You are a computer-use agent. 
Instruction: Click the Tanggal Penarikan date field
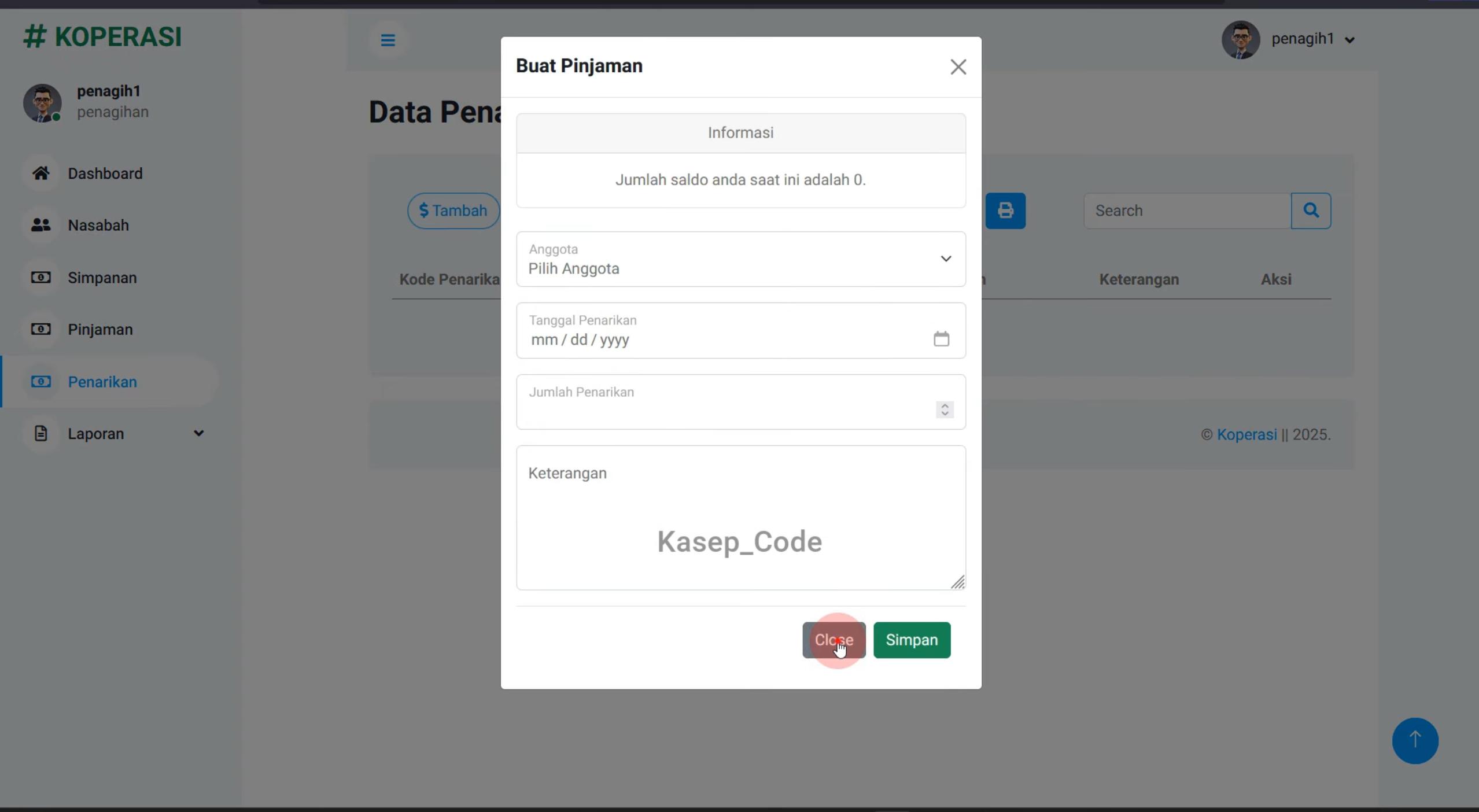tap(740, 331)
